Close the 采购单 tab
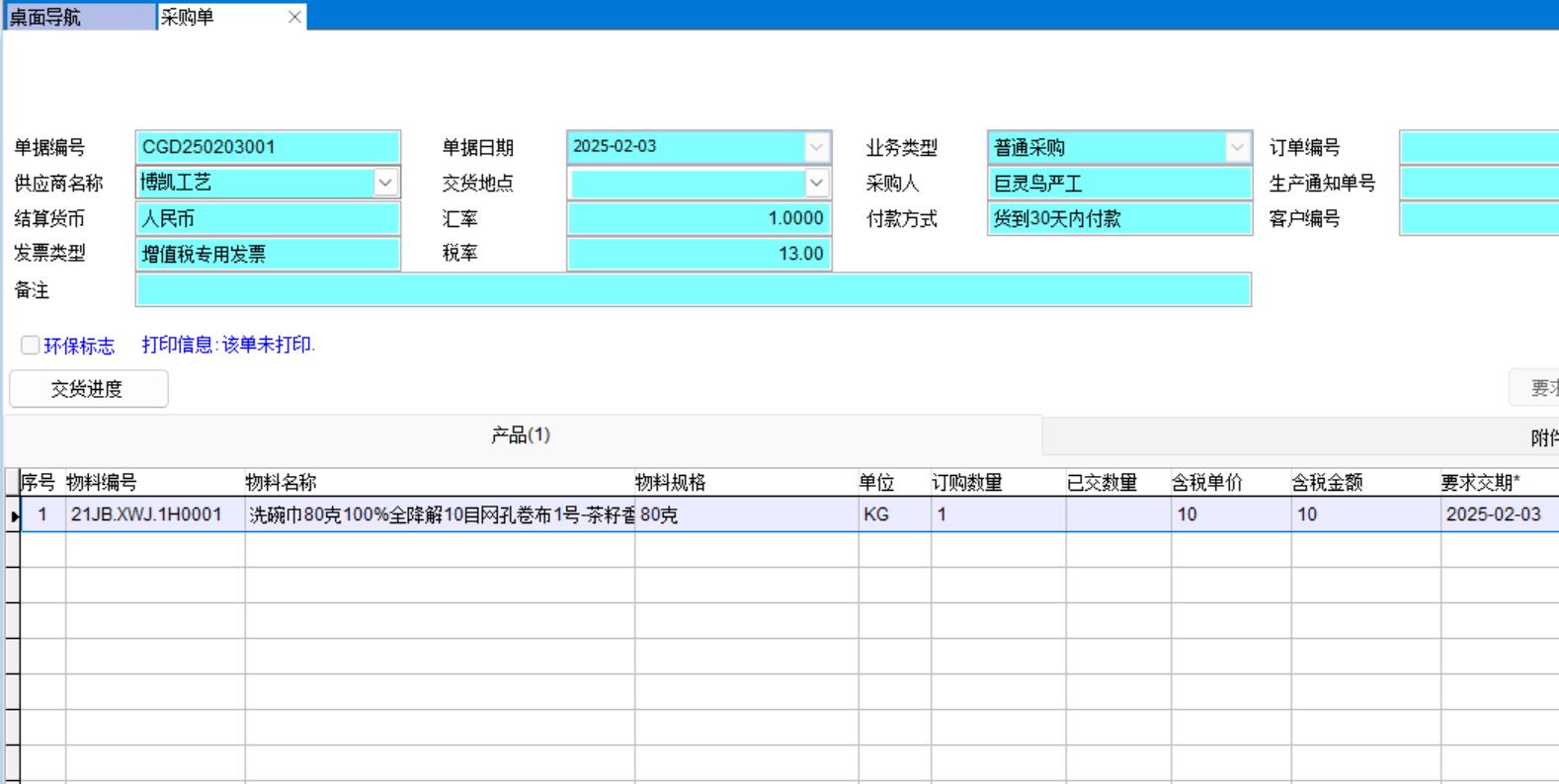This screenshot has height=784, width=1559. 294,17
